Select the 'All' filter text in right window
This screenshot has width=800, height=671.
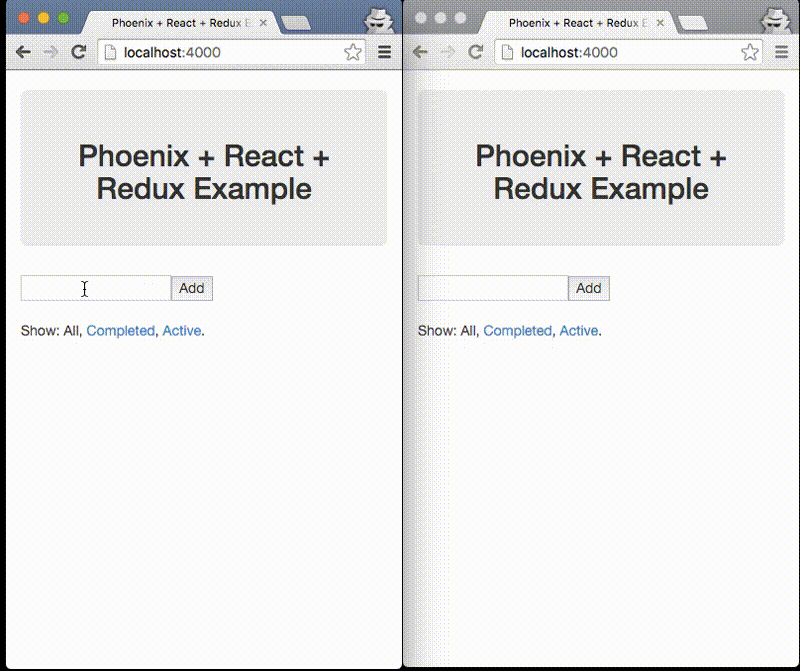(467, 331)
